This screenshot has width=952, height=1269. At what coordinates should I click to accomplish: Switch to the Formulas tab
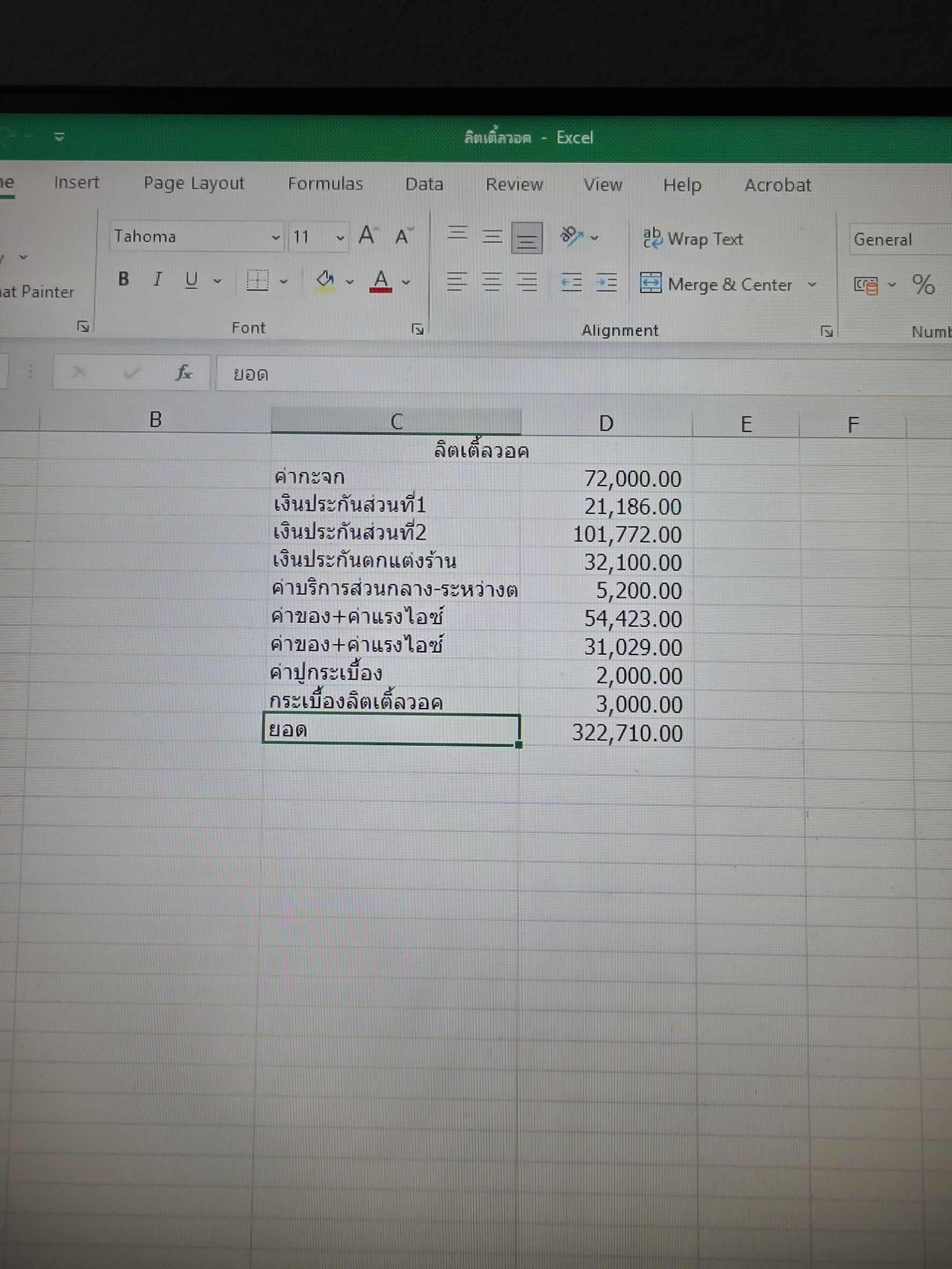coord(325,184)
